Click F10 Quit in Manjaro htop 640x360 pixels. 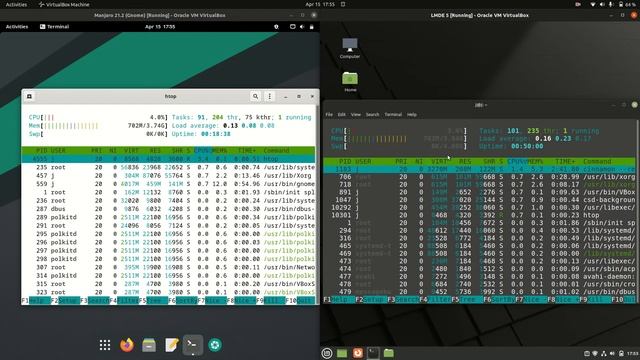(x=300, y=301)
